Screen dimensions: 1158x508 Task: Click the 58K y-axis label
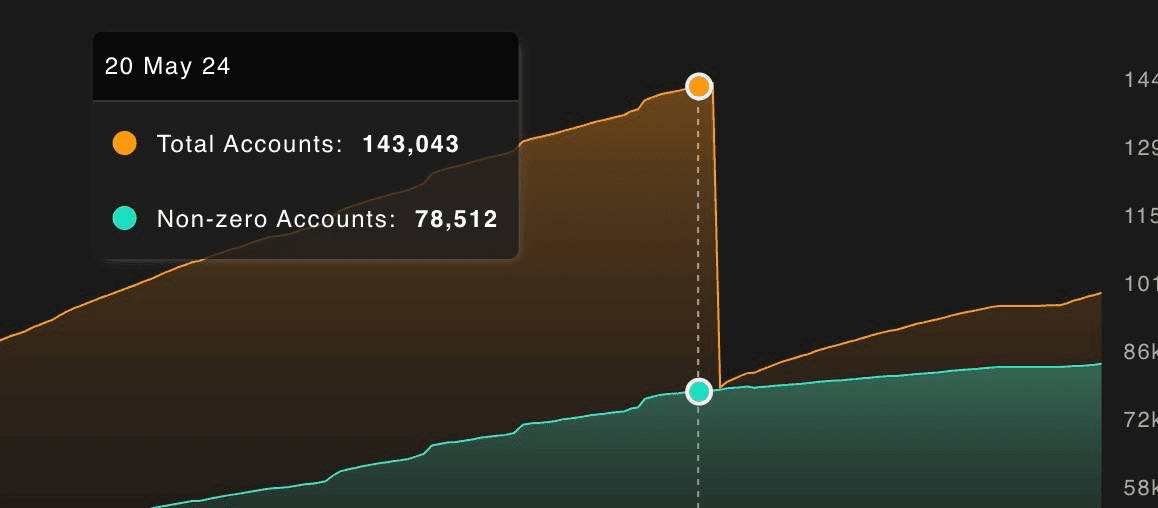(1140, 488)
